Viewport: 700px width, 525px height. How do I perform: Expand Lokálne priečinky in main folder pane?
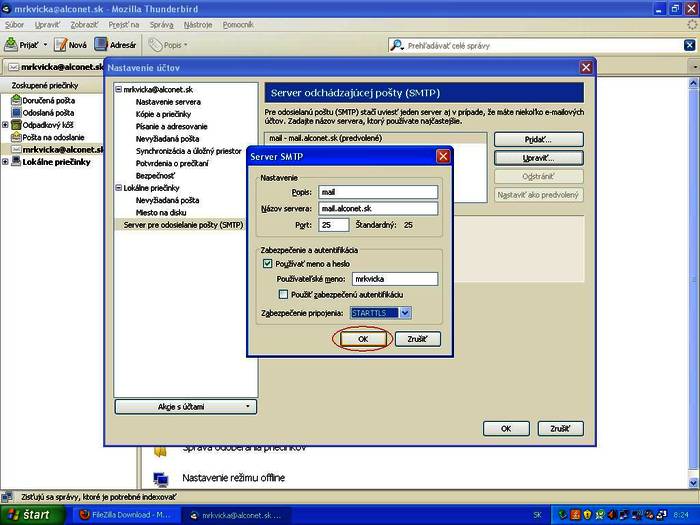pyautogui.click(x=5, y=162)
